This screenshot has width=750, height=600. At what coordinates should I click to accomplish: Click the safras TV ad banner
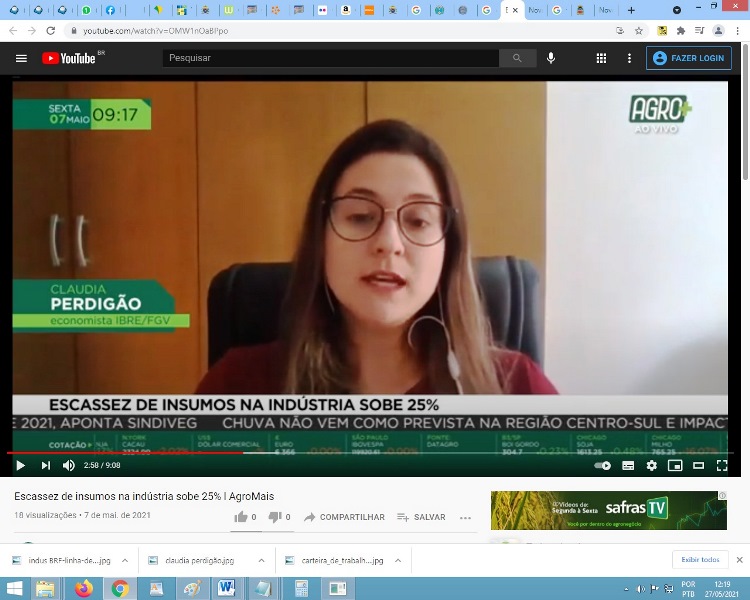(608, 510)
